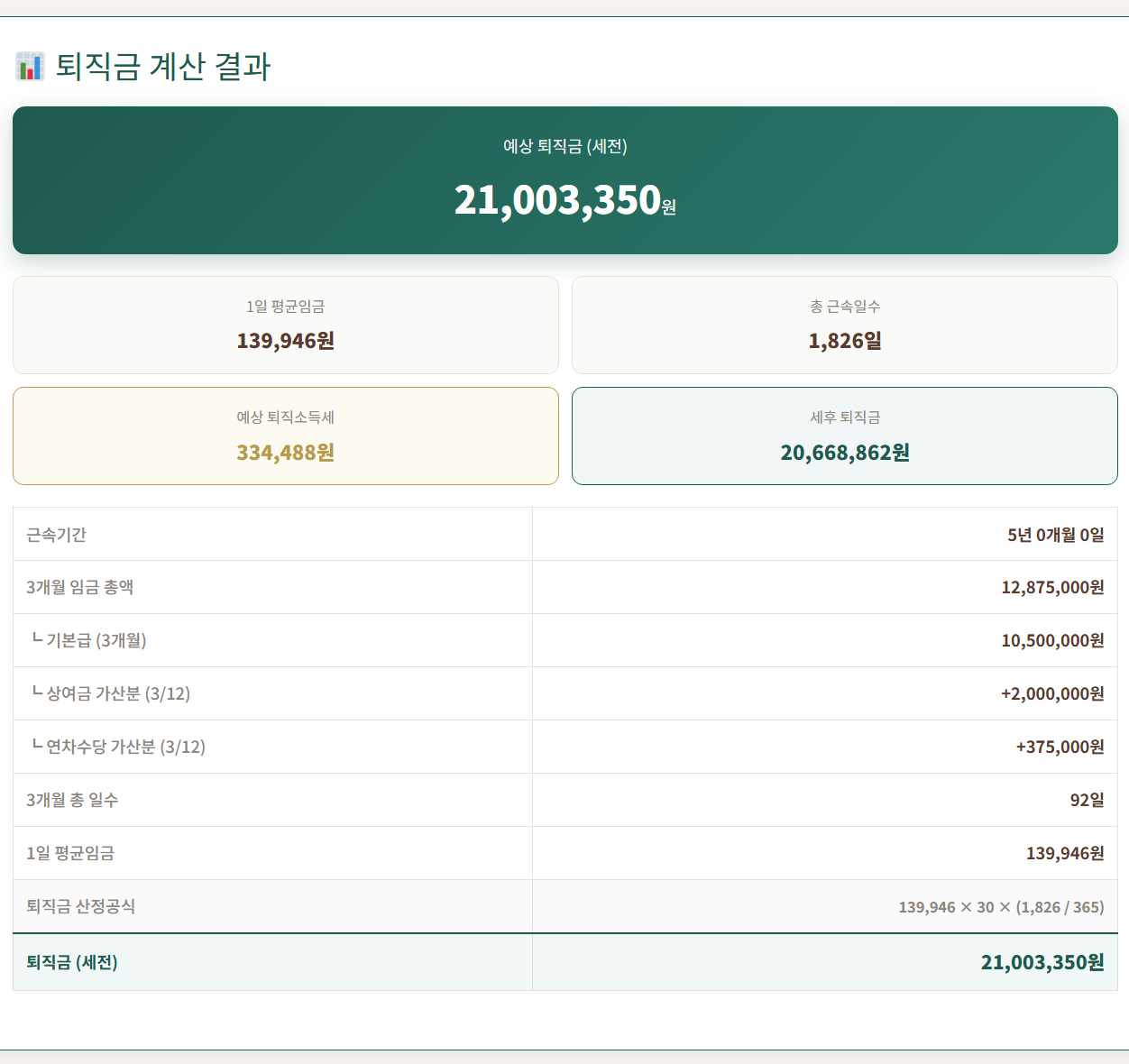Click the label 예상 퇴직금 (세전)
Image resolution: width=1129 pixels, height=1064 pixels.
(x=565, y=146)
